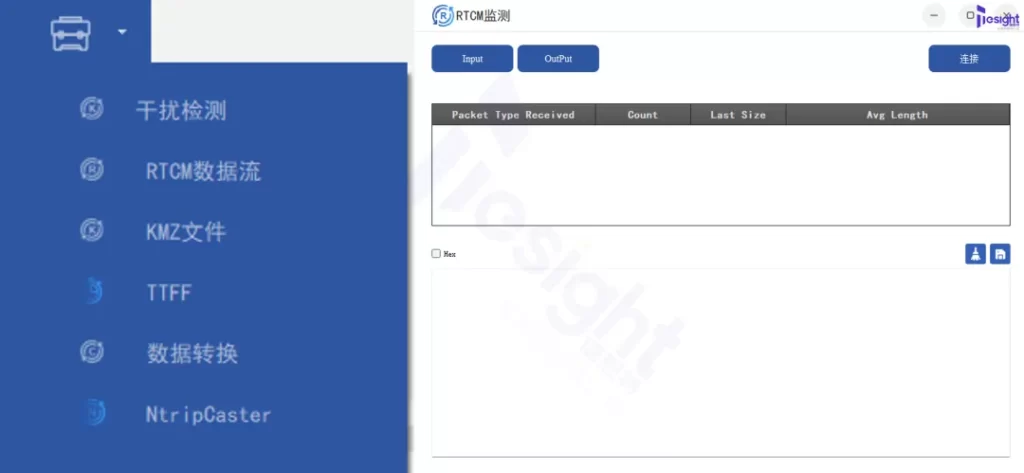Screen dimensions: 1024x473
Task: Click the OutPut button
Action: (x=558, y=59)
